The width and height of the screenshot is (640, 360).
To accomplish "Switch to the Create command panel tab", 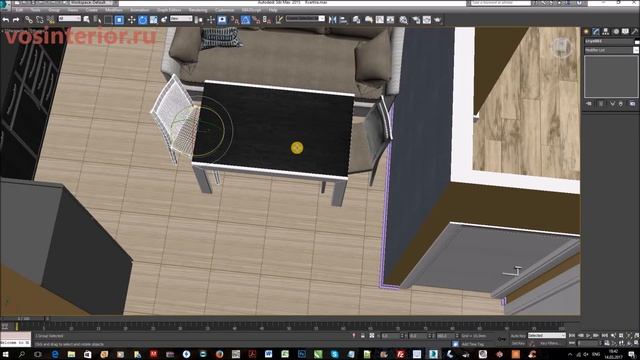I will pos(587,31).
